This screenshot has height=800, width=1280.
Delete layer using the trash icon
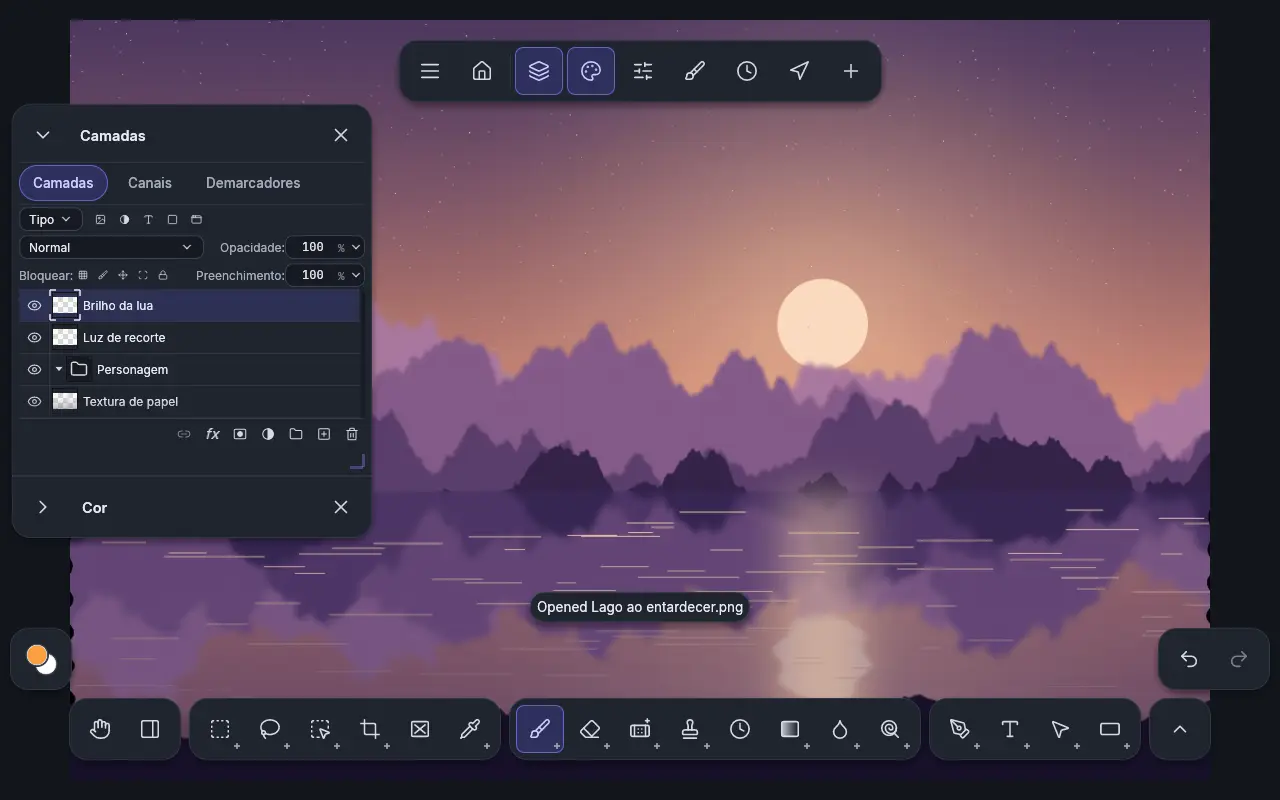(x=352, y=434)
